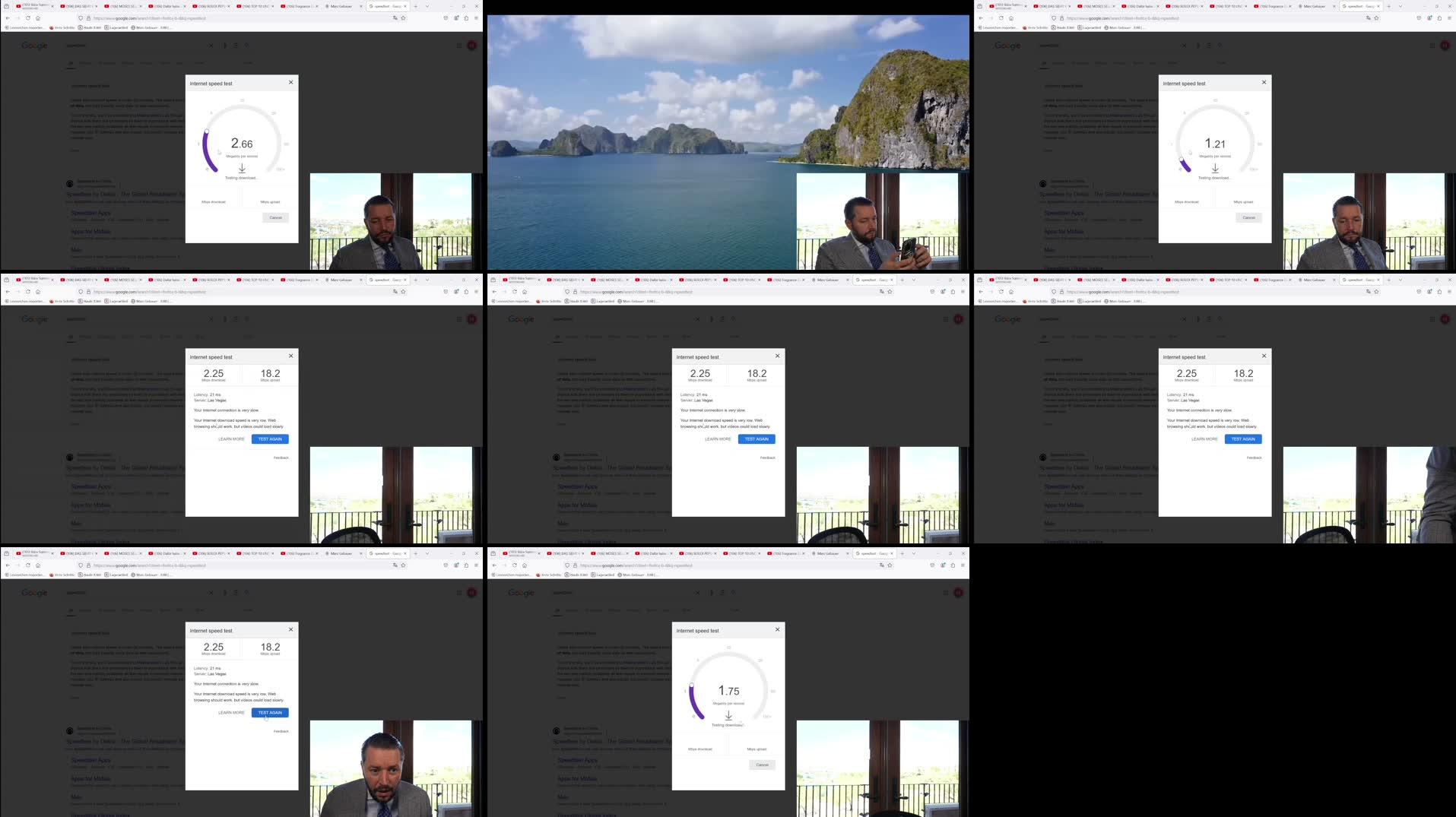
Task: Bookmark the page with the star in 2.66 frame
Action: point(403,17)
